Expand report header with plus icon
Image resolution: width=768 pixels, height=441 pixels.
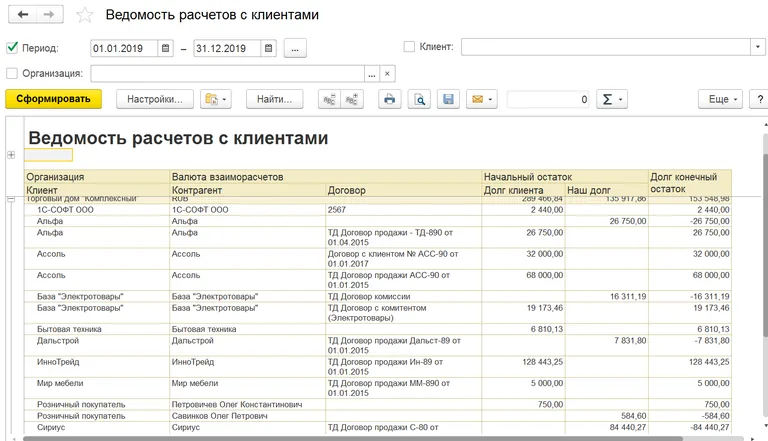(x=11, y=155)
